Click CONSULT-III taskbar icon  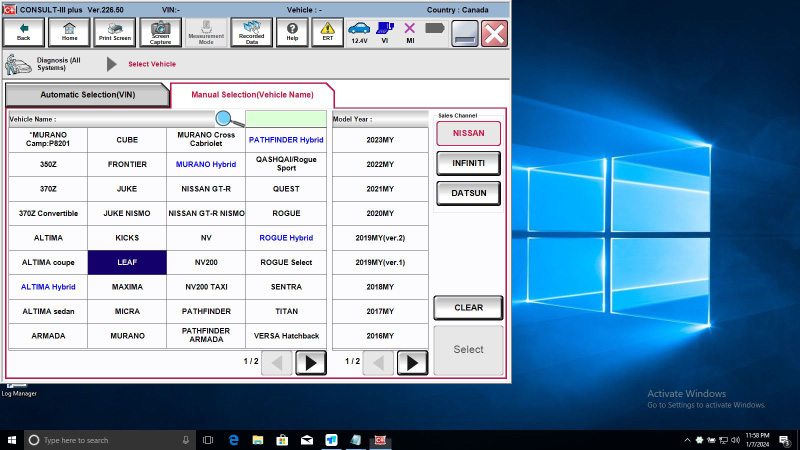click(380, 440)
